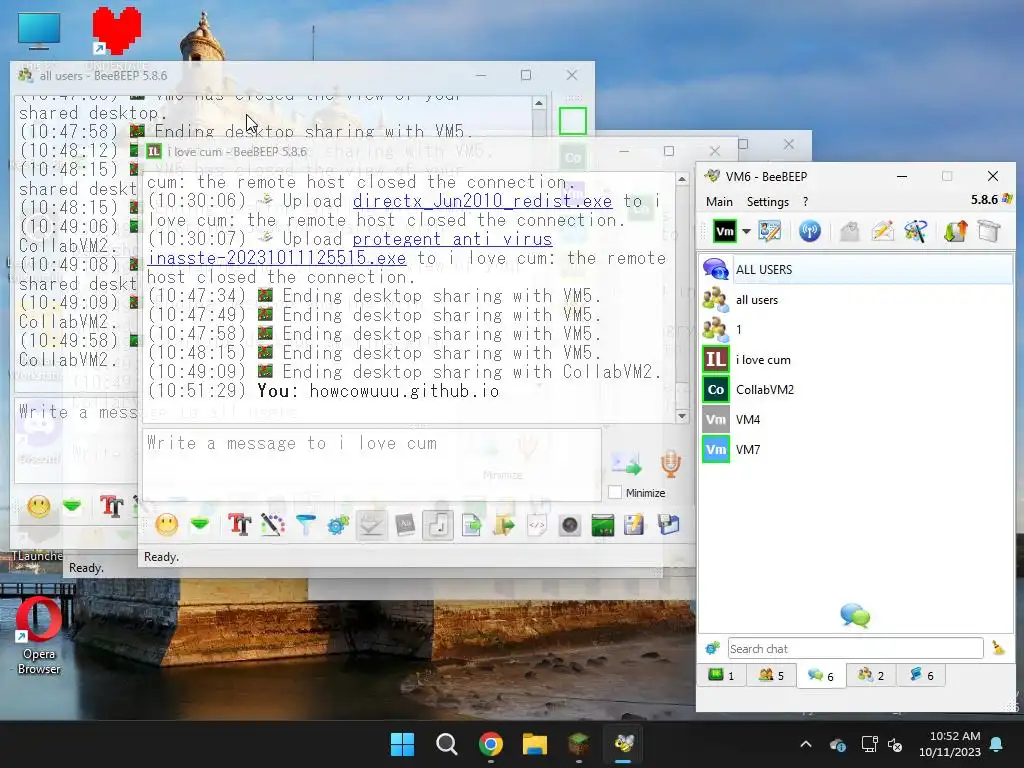Image resolution: width=1024 pixels, height=768 pixels.
Task: Select VM4 in chat list
Action: tap(856, 419)
